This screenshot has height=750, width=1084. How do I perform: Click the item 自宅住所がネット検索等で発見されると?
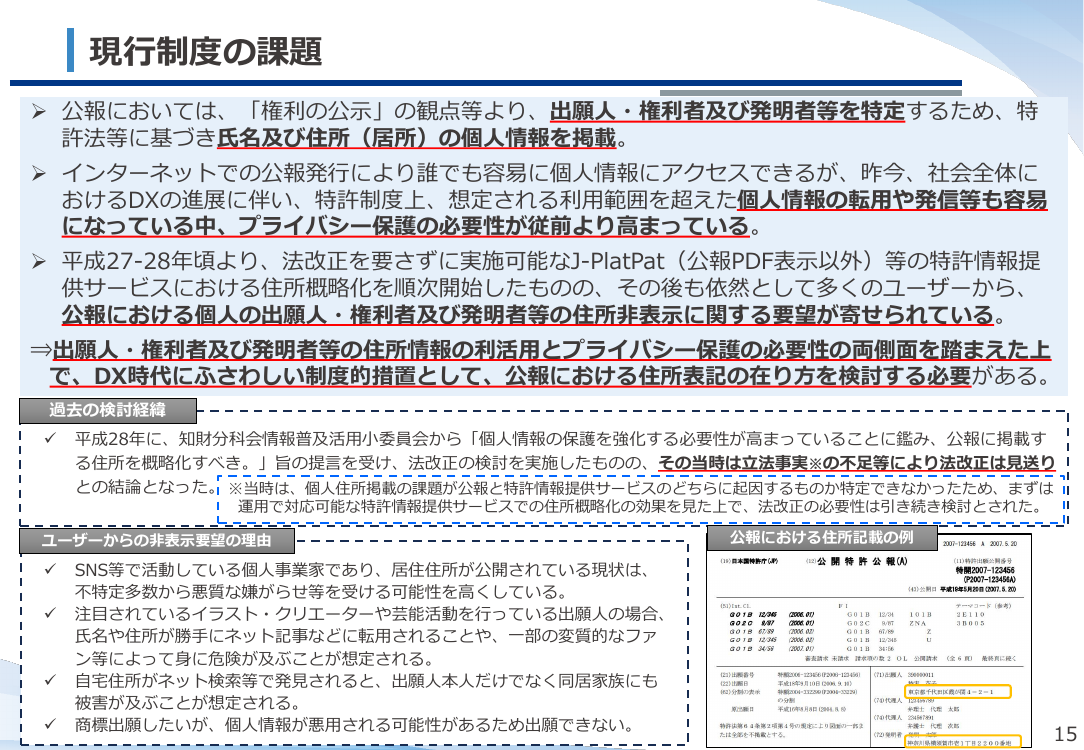[x=366, y=681]
